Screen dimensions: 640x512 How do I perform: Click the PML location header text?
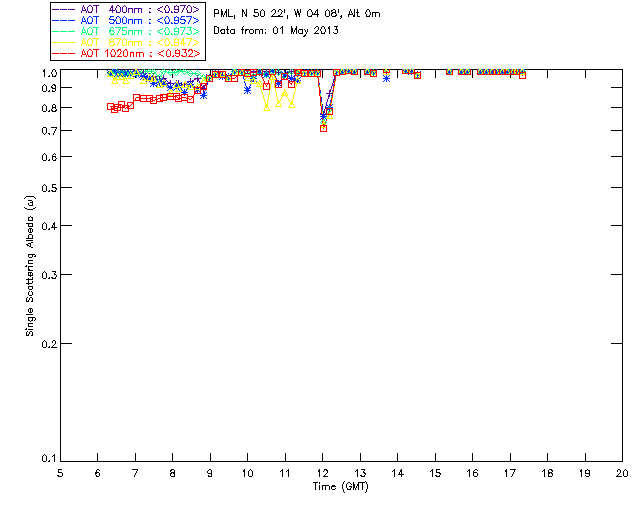point(297,14)
